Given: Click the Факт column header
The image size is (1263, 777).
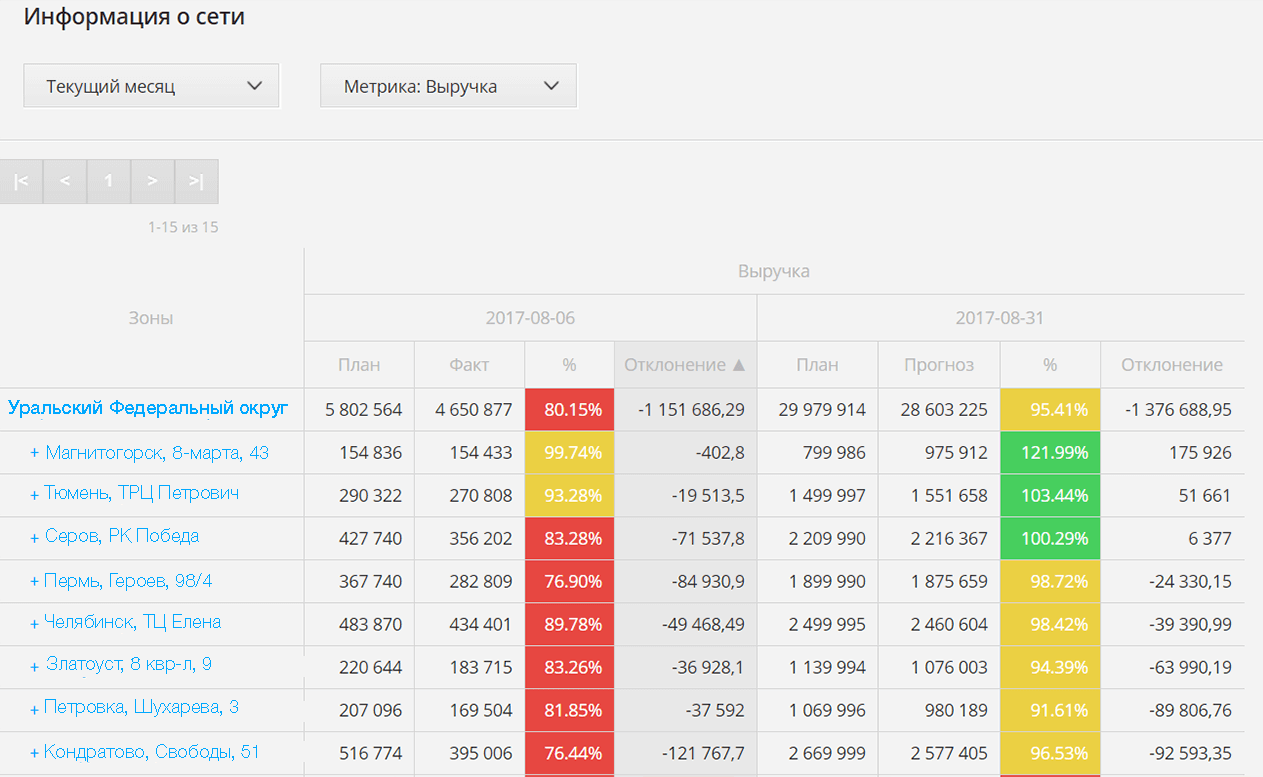Looking at the screenshot, I should click(469, 365).
